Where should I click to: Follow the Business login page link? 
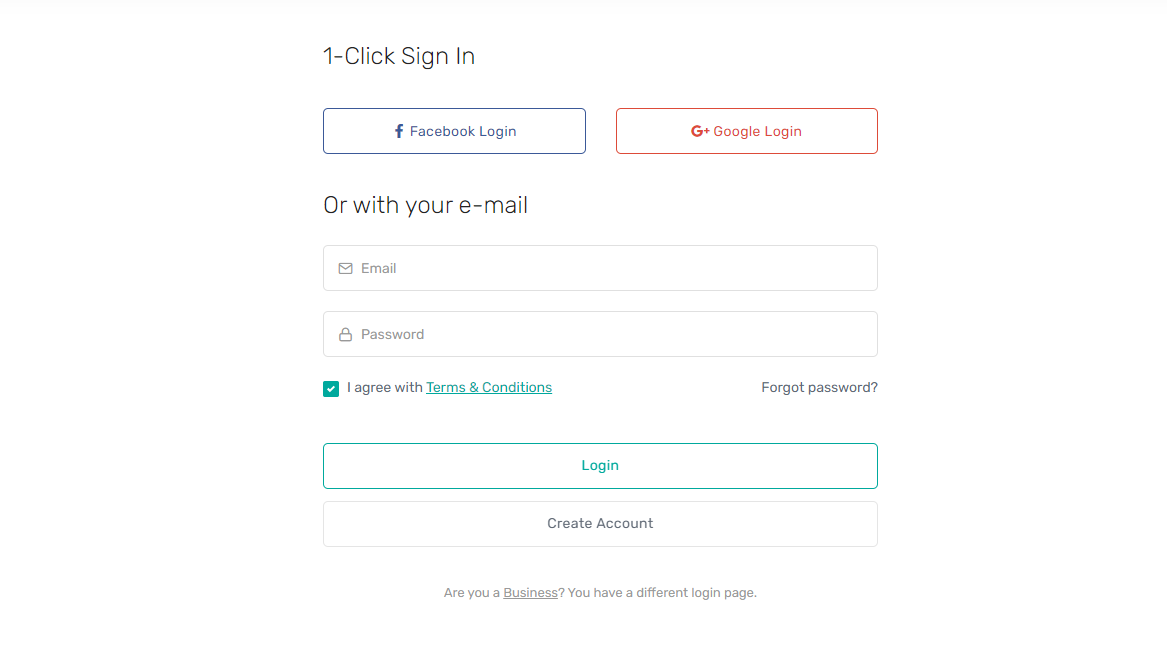[530, 593]
